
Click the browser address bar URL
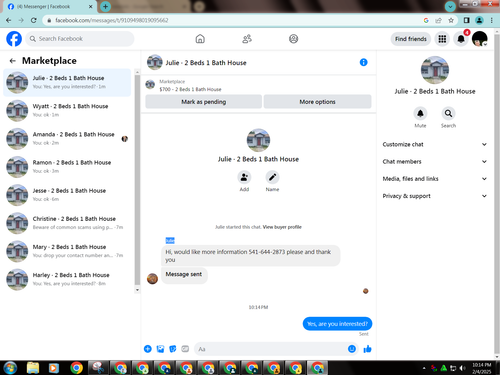[x=112, y=20]
